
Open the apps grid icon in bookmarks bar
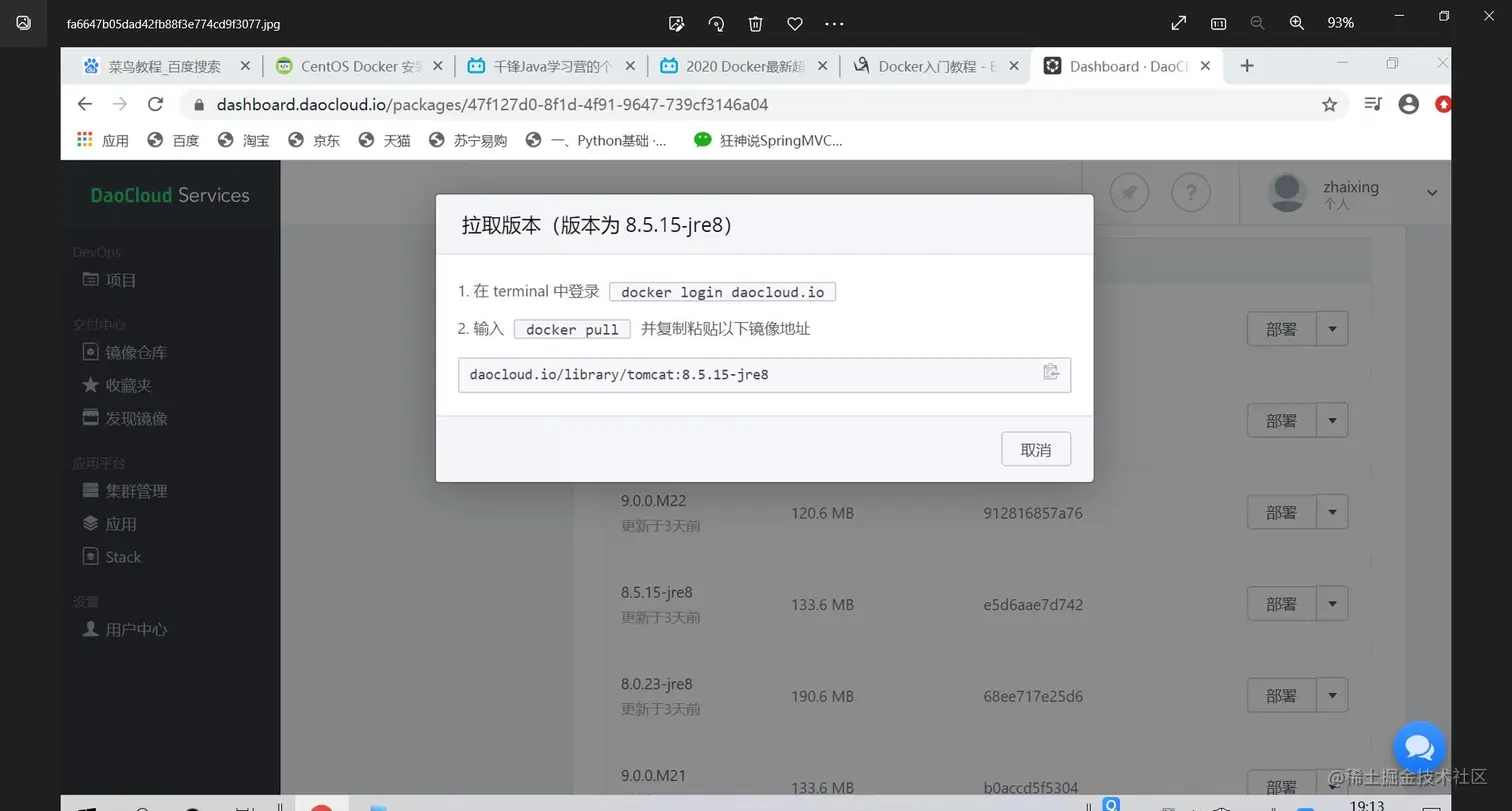pos(85,140)
